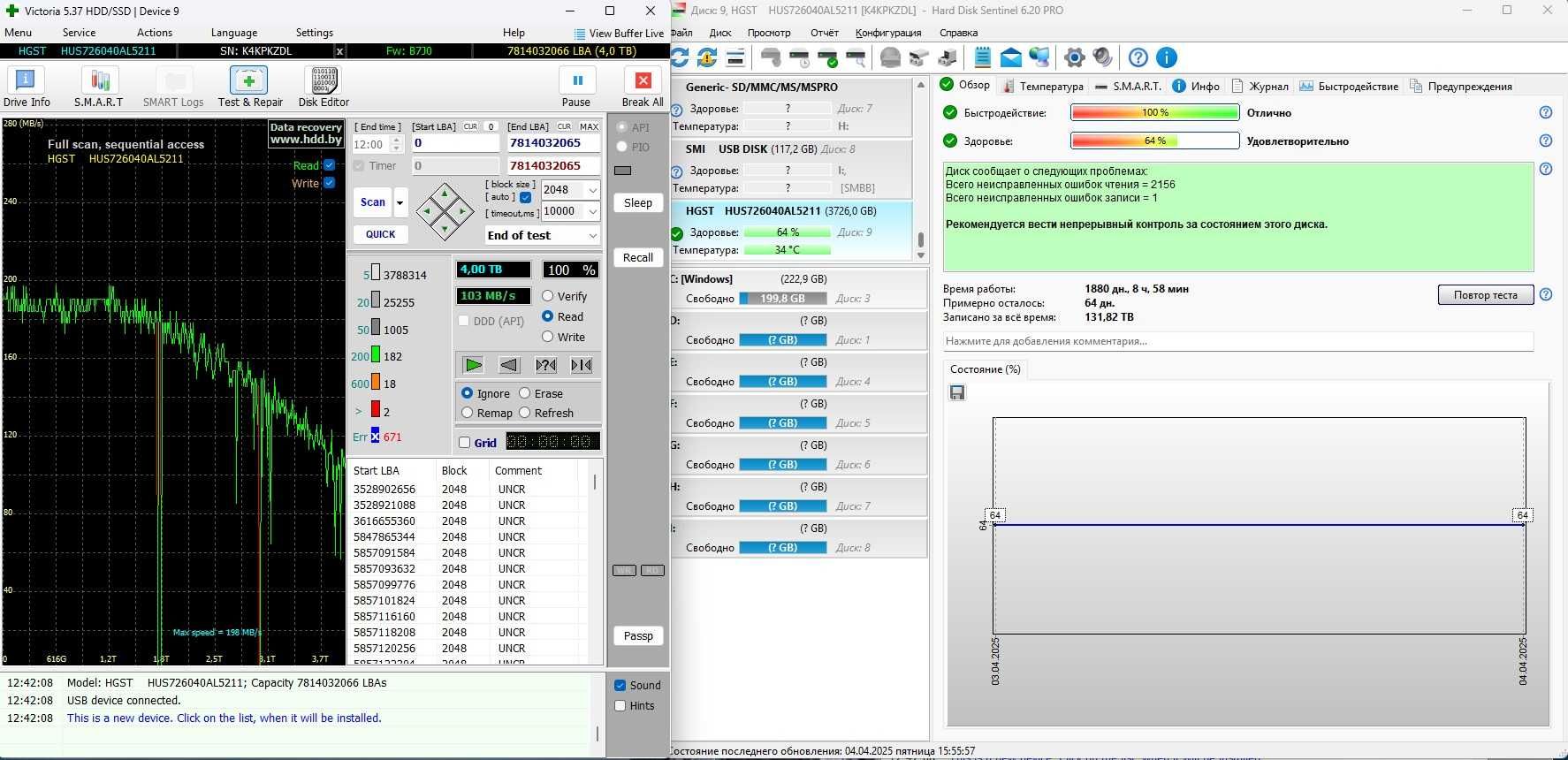Enable the Grid checkbox
Image resolution: width=1568 pixels, height=760 pixels.
465,443
